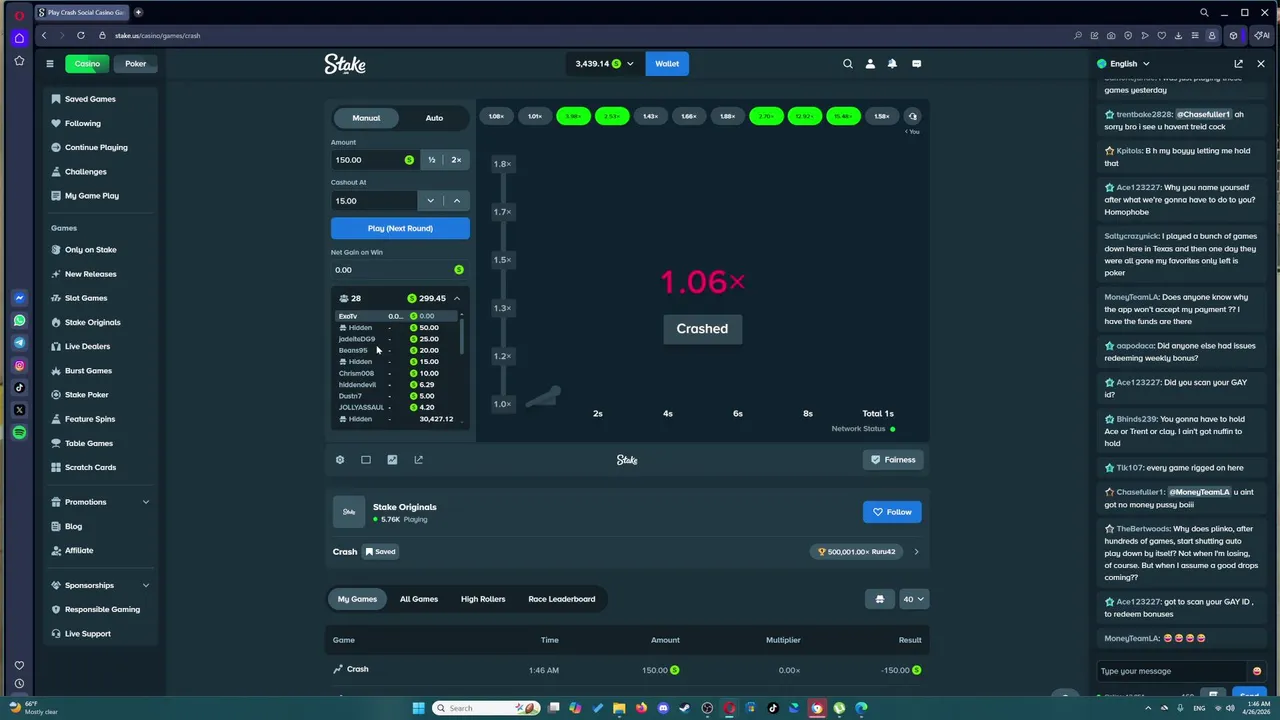The width and height of the screenshot is (1280, 720).
Task: Collapse the players bet list chevron
Action: (457, 298)
